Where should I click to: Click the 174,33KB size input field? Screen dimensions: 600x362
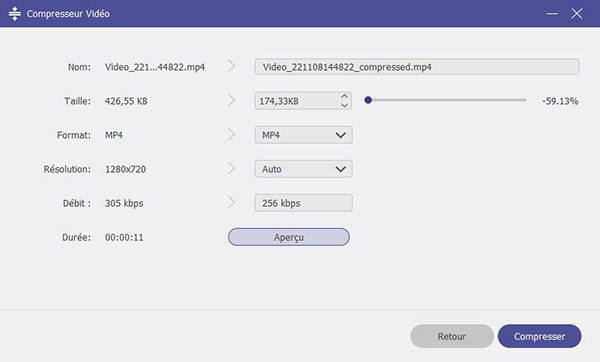pyautogui.click(x=297, y=101)
